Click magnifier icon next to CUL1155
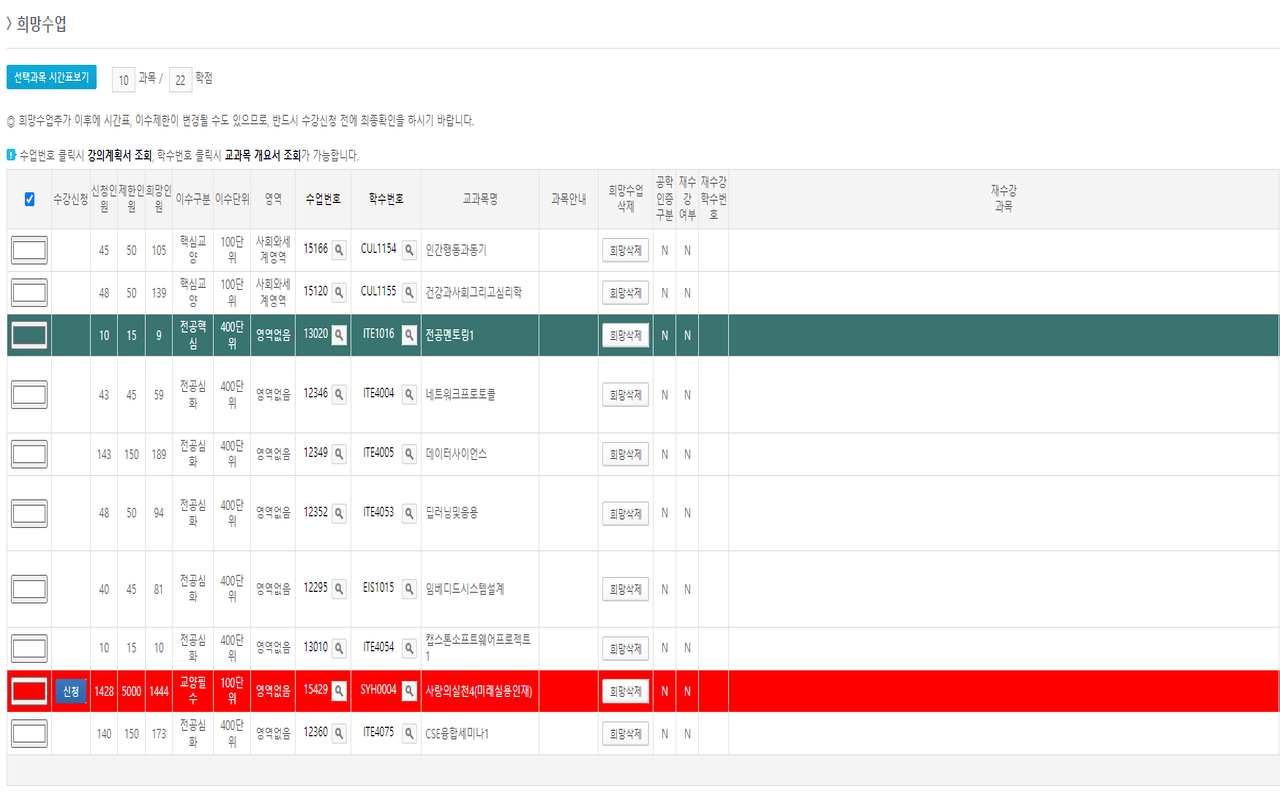This screenshot has width=1280, height=800. (409, 293)
